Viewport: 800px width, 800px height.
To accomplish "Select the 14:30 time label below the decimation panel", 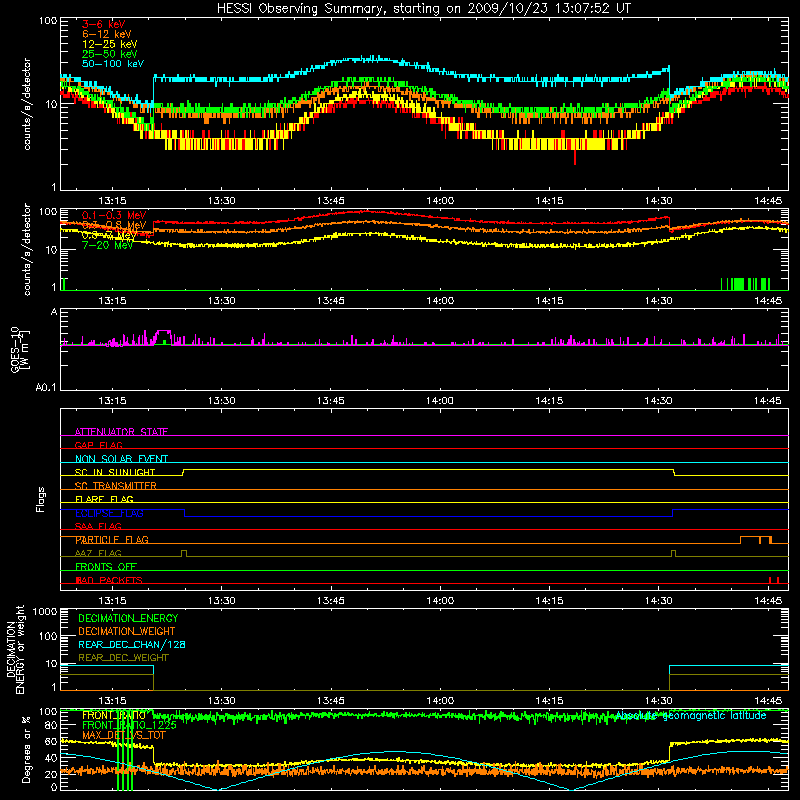I will pos(659,701).
